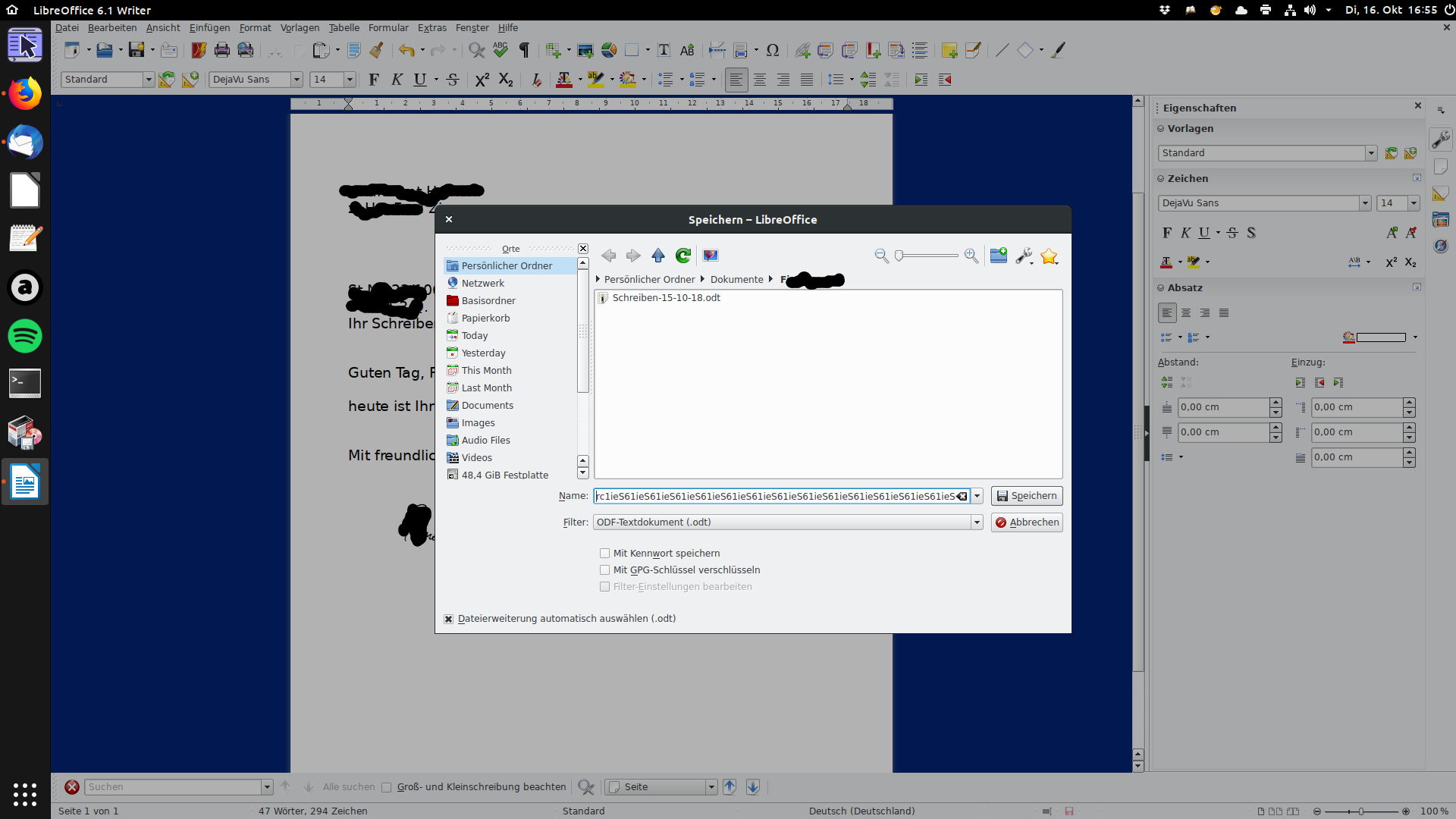The image size is (1456, 819).
Task: Click the Speichern button
Action: (1027, 496)
